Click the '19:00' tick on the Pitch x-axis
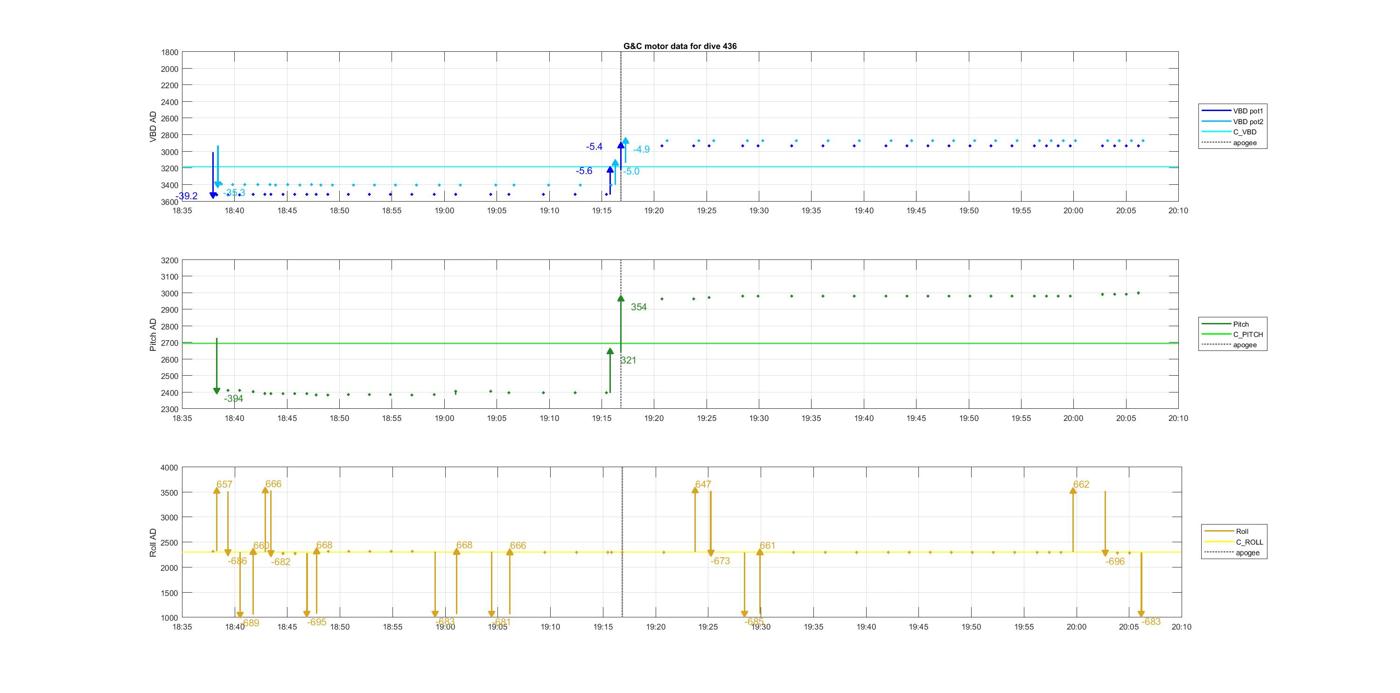The image size is (1400, 693). click(444, 418)
